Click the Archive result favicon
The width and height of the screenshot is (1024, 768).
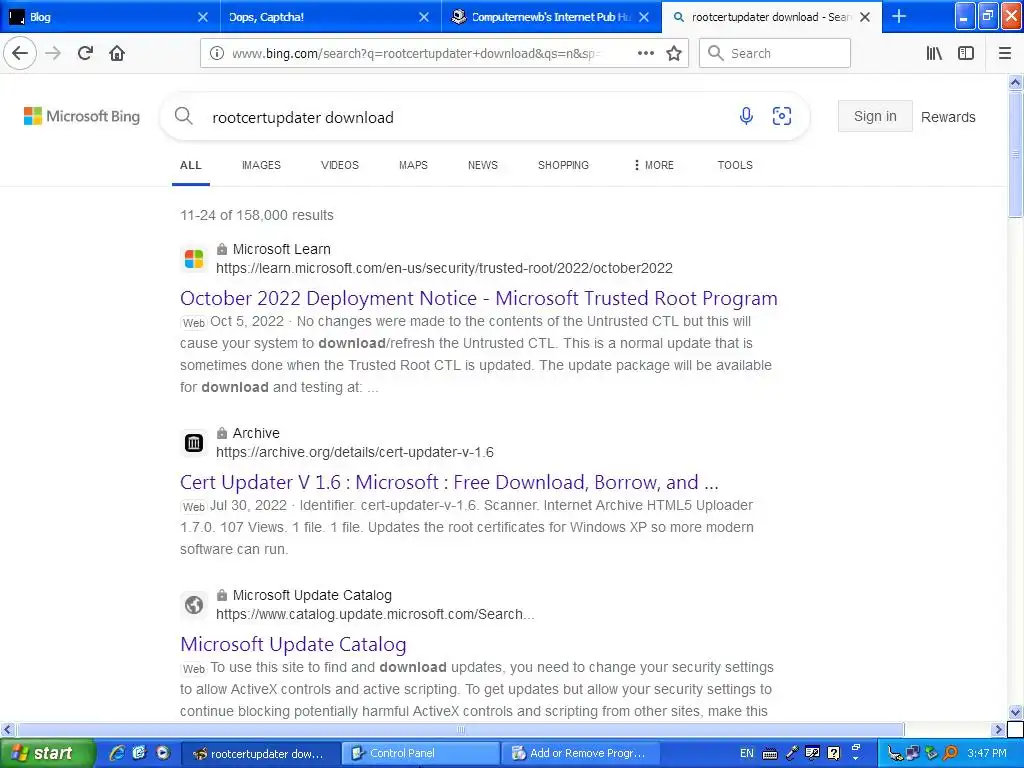[194, 443]
